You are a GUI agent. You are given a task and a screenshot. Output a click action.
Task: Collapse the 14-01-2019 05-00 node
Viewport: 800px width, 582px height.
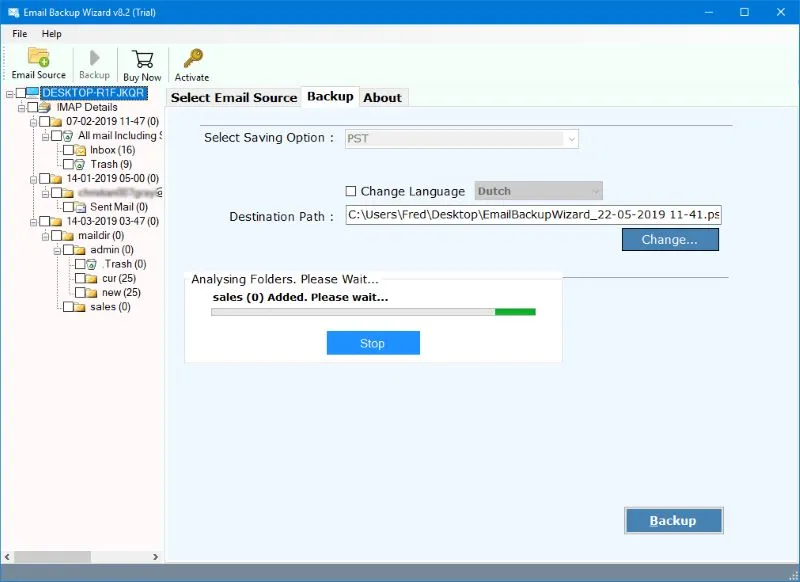click(33, 180)
